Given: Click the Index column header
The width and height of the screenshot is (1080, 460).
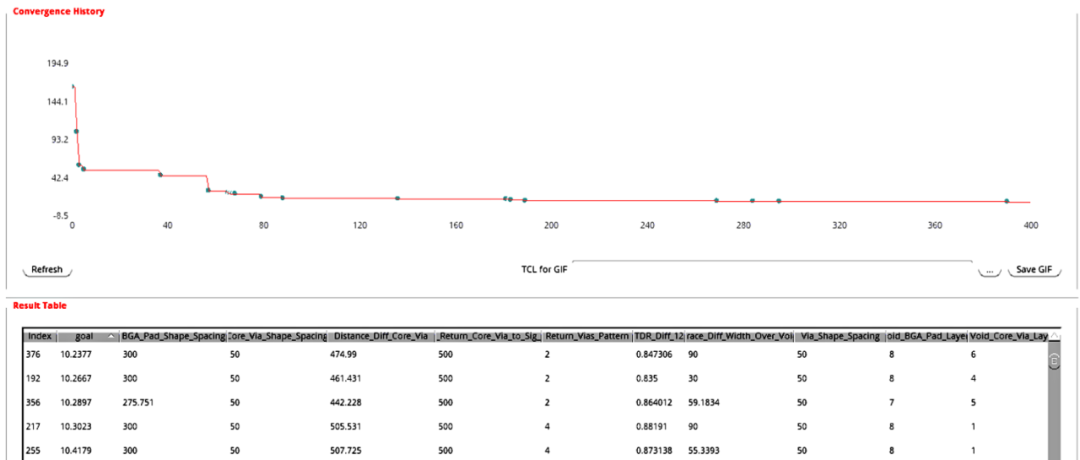Looking at the screenshot, I should click(x=40, y=336).
